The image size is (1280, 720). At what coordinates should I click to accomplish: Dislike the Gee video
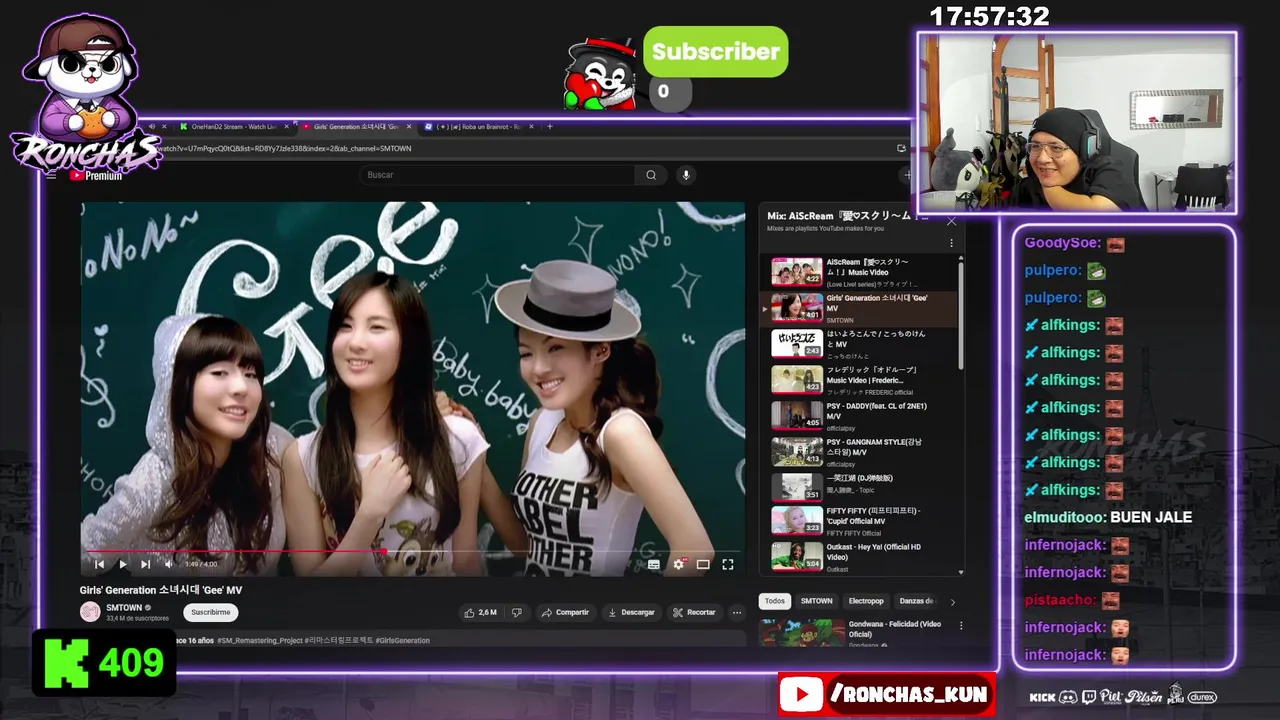tap(517, 612)
